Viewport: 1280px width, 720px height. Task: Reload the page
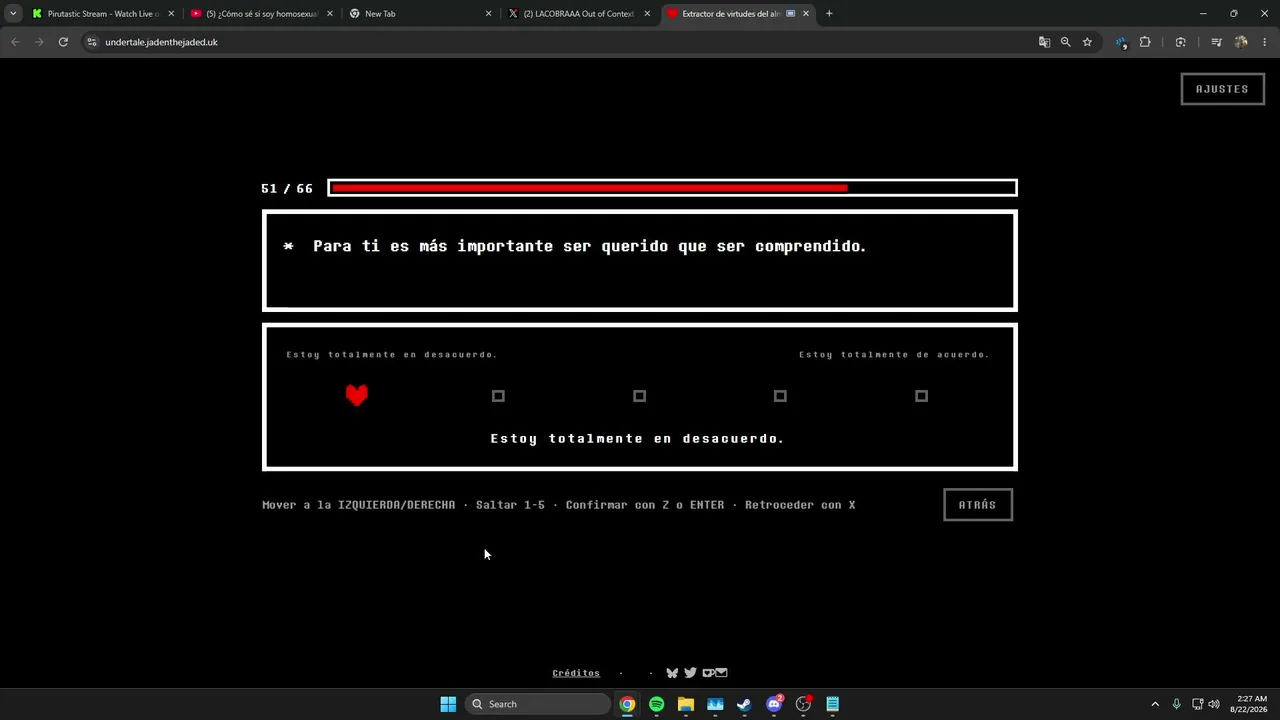(x=63, y=42)
